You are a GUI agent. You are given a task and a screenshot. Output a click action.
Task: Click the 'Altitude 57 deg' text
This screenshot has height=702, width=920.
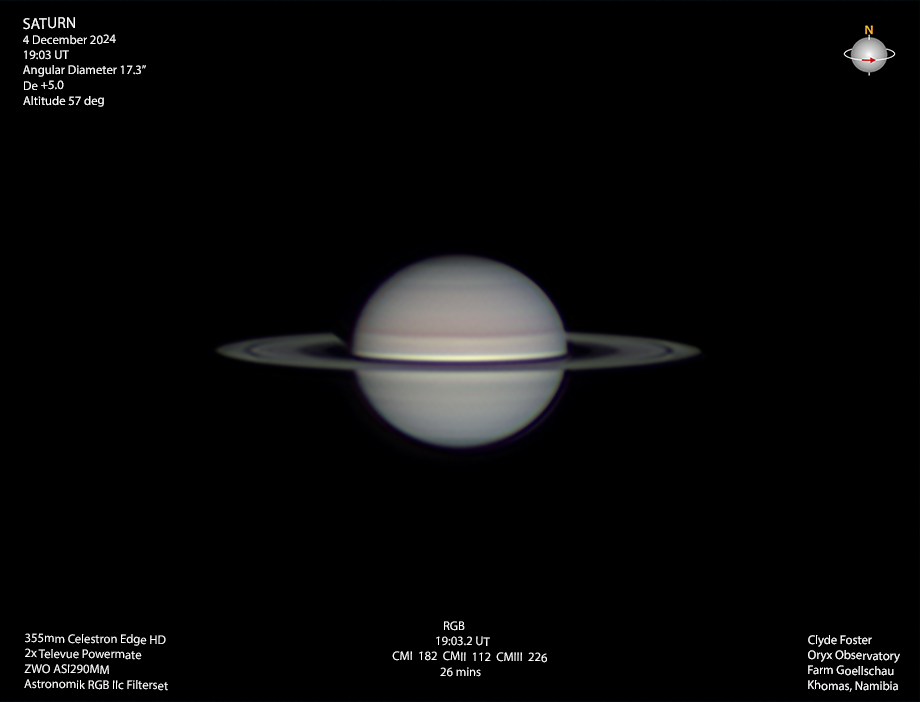[x=64, y=100]
